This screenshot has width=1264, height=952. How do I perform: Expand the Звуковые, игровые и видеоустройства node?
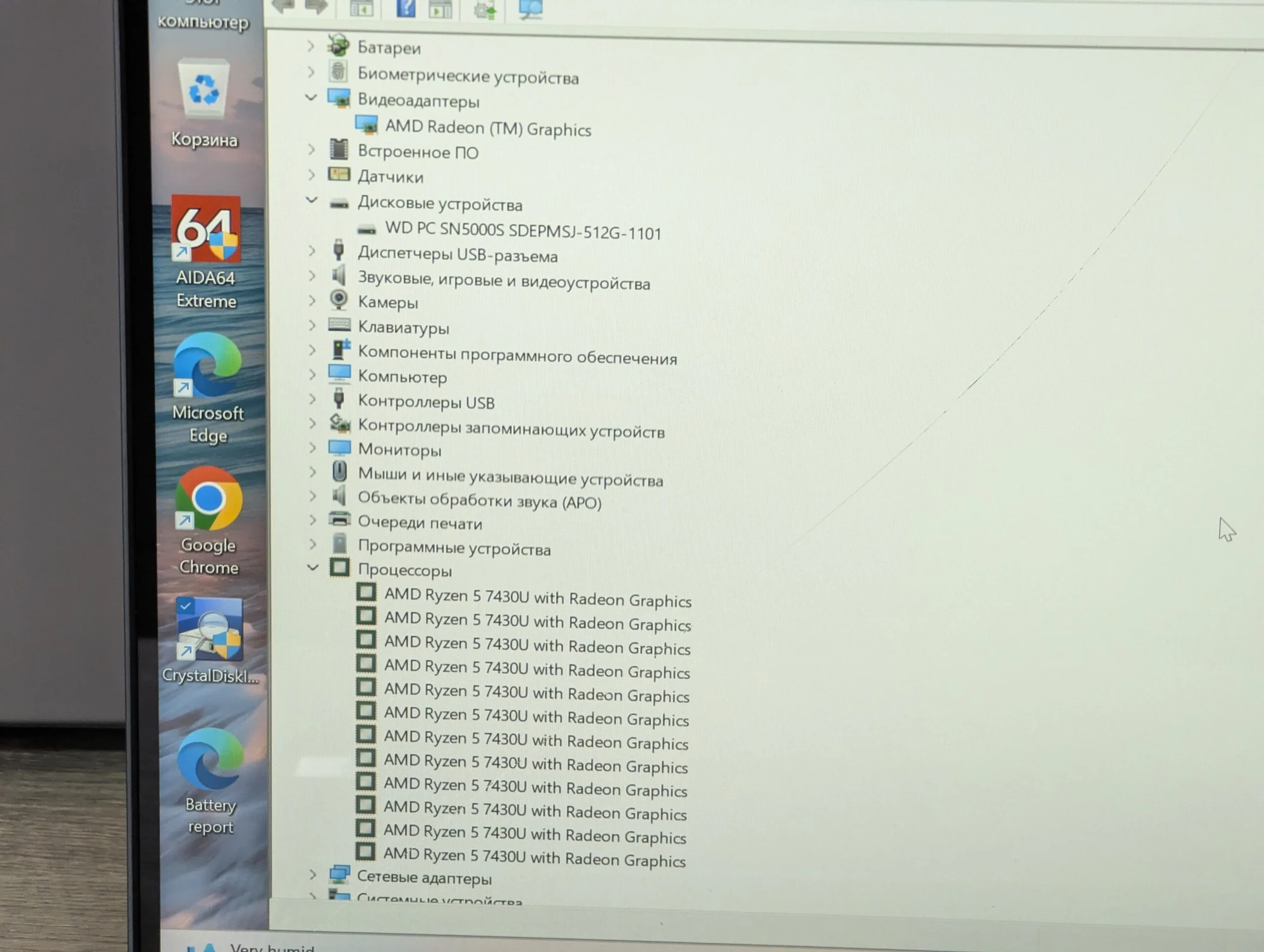[x=312, y=276]
